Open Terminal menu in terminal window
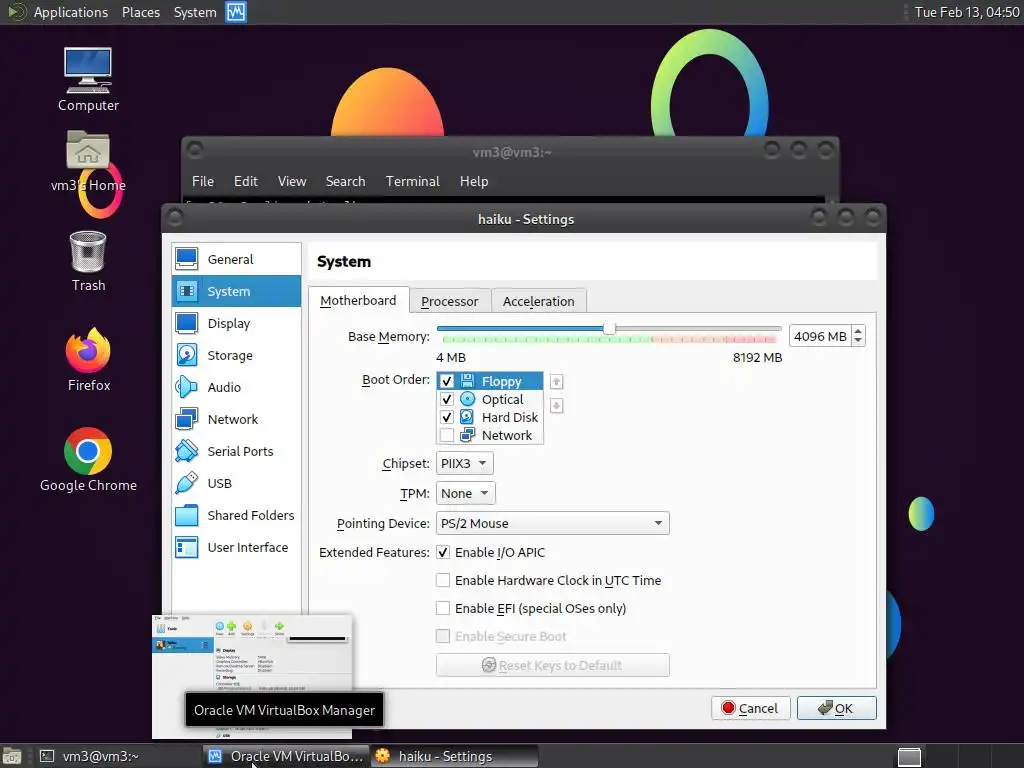 point(413,181)
